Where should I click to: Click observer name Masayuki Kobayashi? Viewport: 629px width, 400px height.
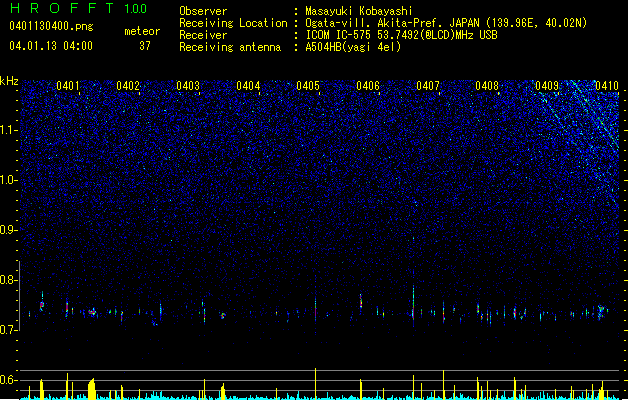point(359,11)
